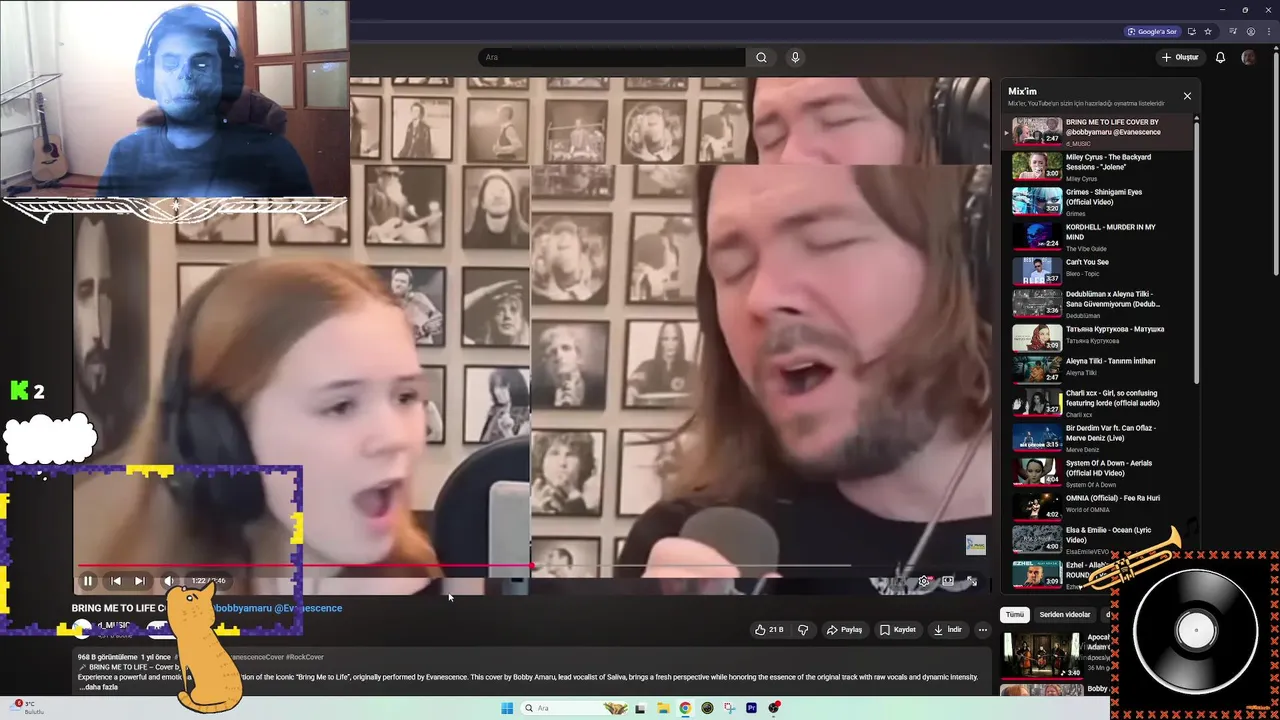Pause the YouTube video
Image resolution: width=1280 pixels, height=720 pixels.
coord(88,581)
